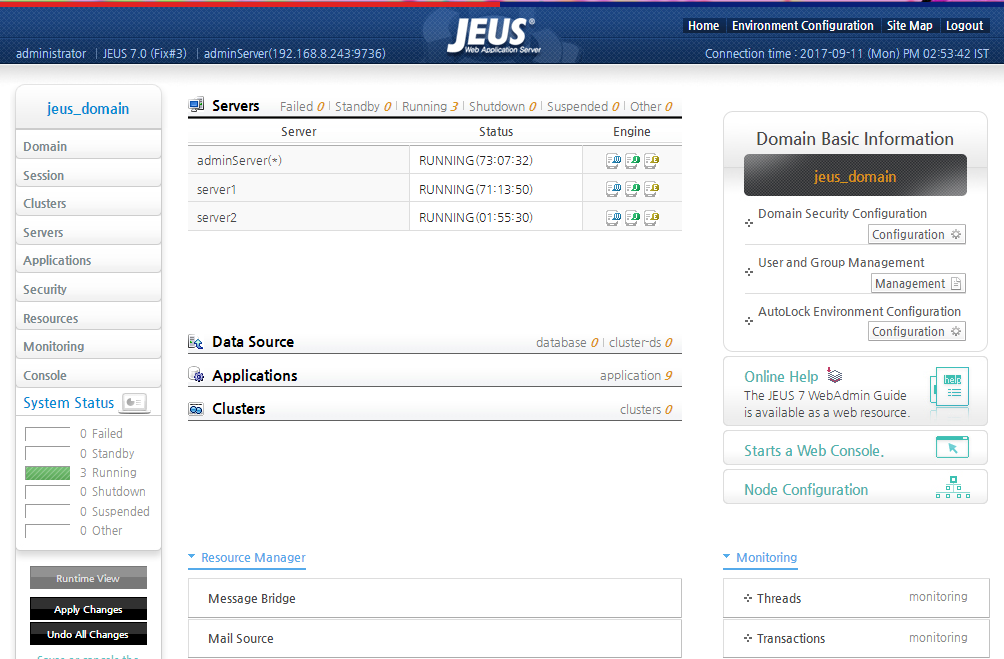Click the application 9 count
The image size is (1004, 659).
(x=636, y=375)
